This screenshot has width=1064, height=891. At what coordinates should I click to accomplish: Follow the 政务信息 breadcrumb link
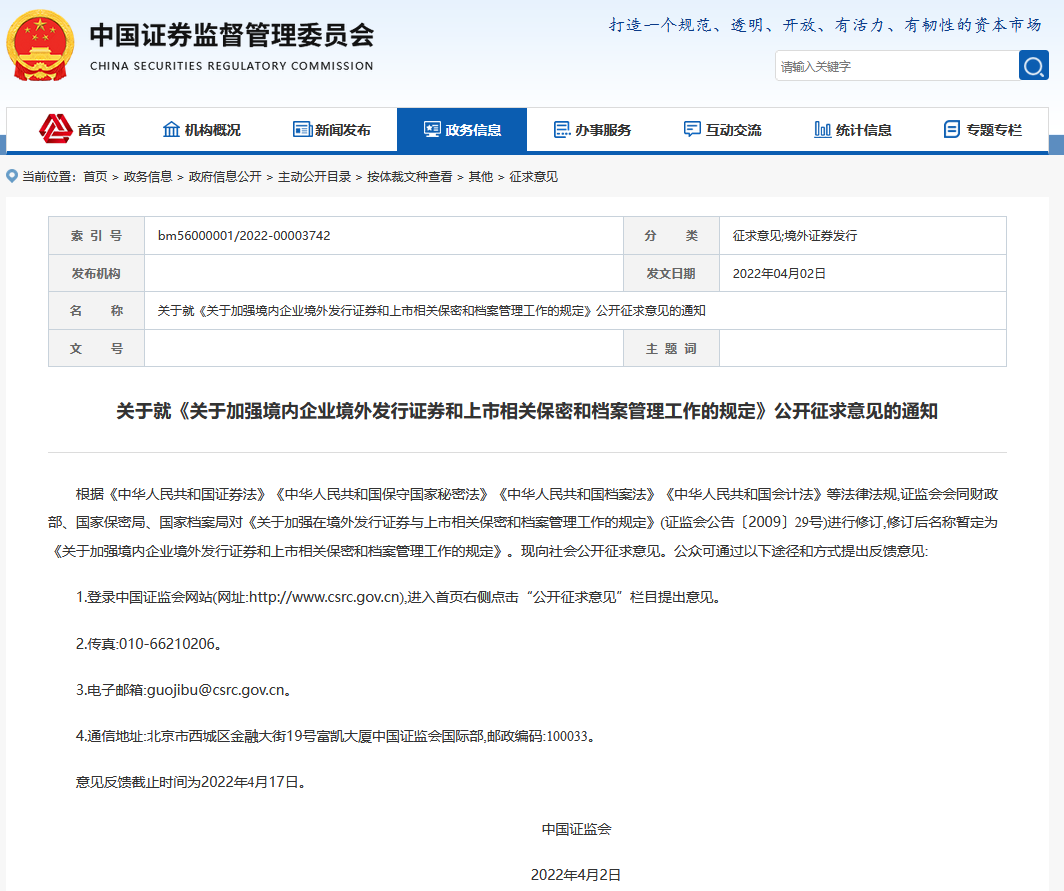click(x=148, y=176)
